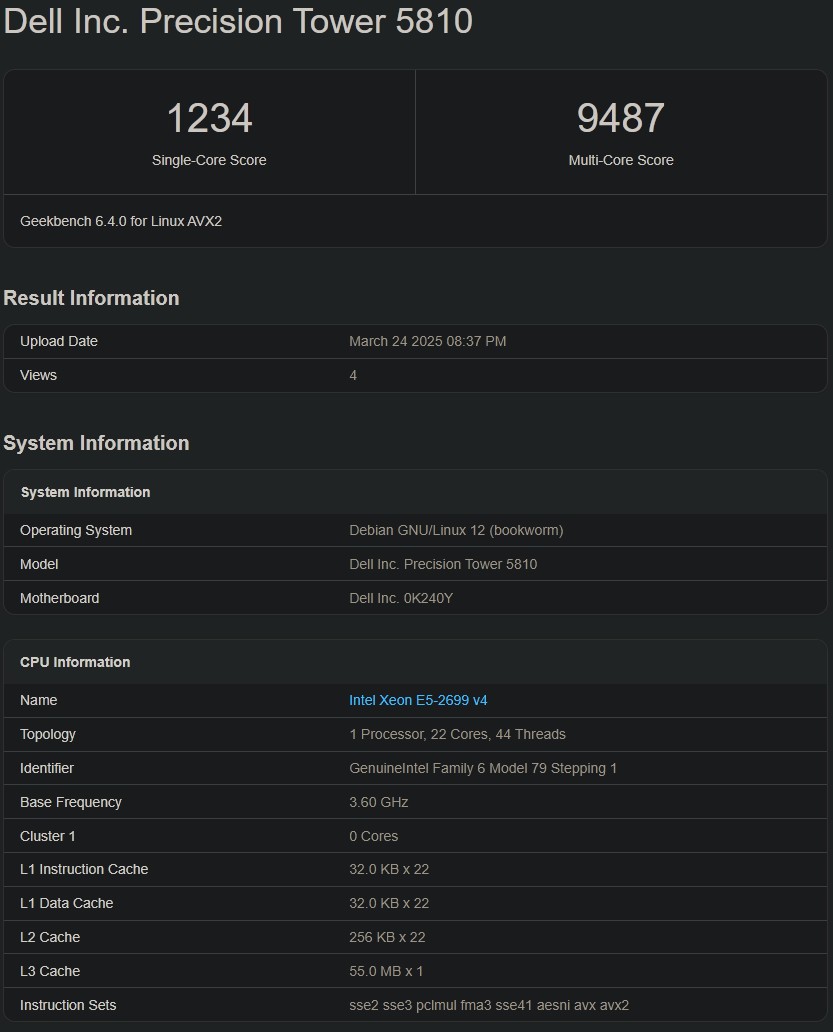Click the Result Information heading
Image resolution: width=833 pixels, height=1032 pixels.
coord(91,298)
